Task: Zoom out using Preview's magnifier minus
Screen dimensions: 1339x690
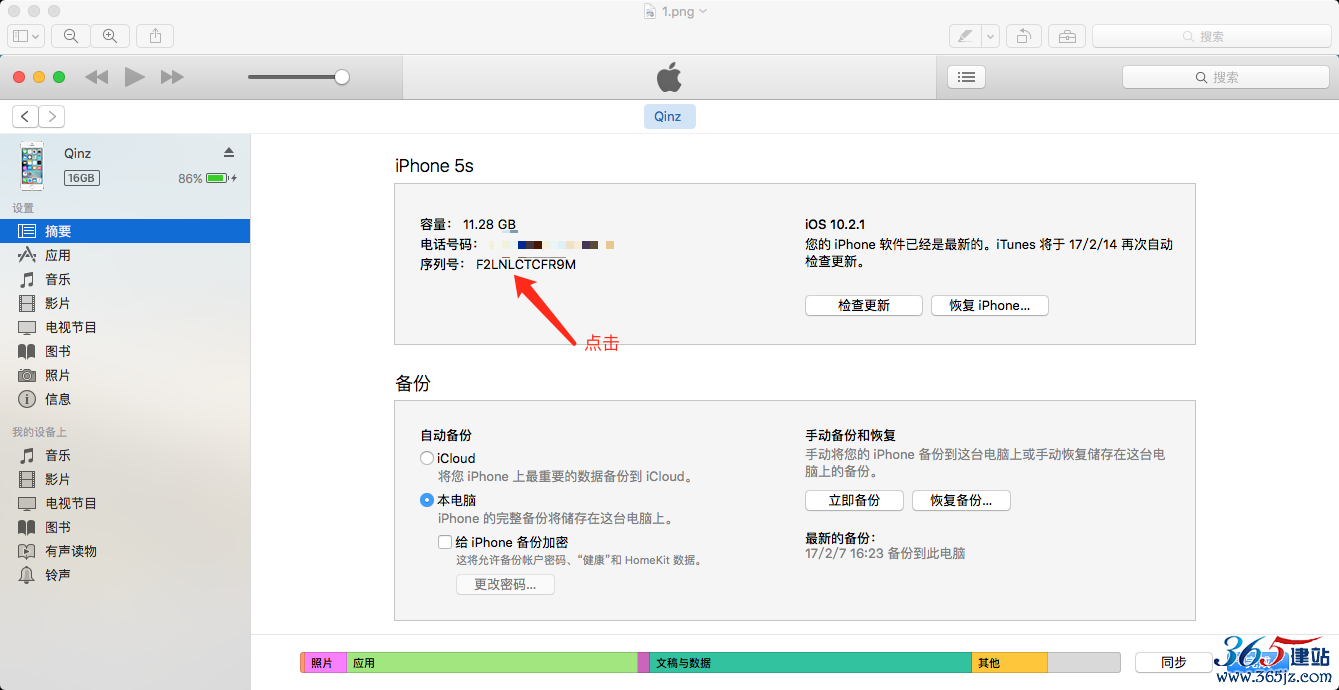Action: [71, 36]
